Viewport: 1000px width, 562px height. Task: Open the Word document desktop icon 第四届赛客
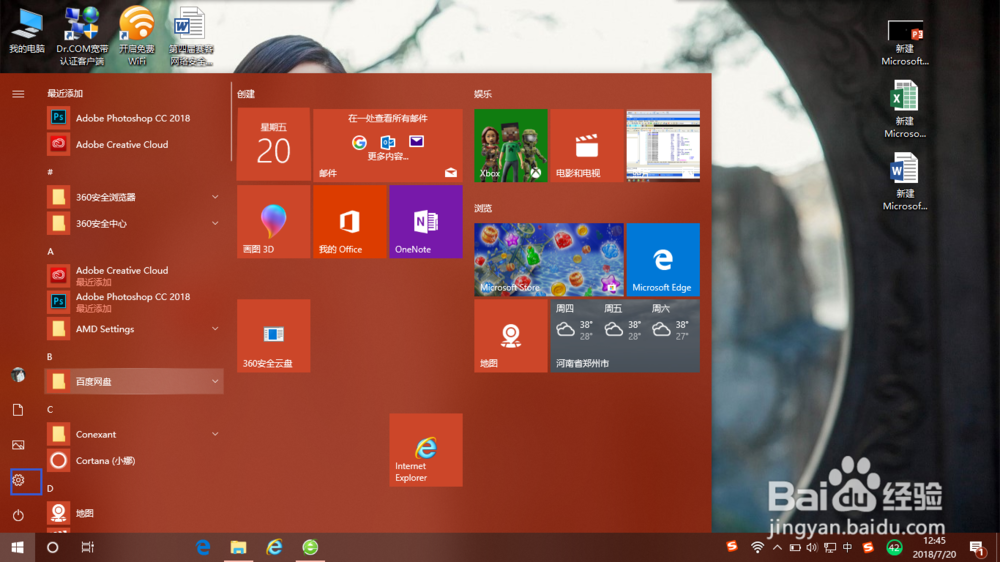pyautogui.click(x=191, y=36)
